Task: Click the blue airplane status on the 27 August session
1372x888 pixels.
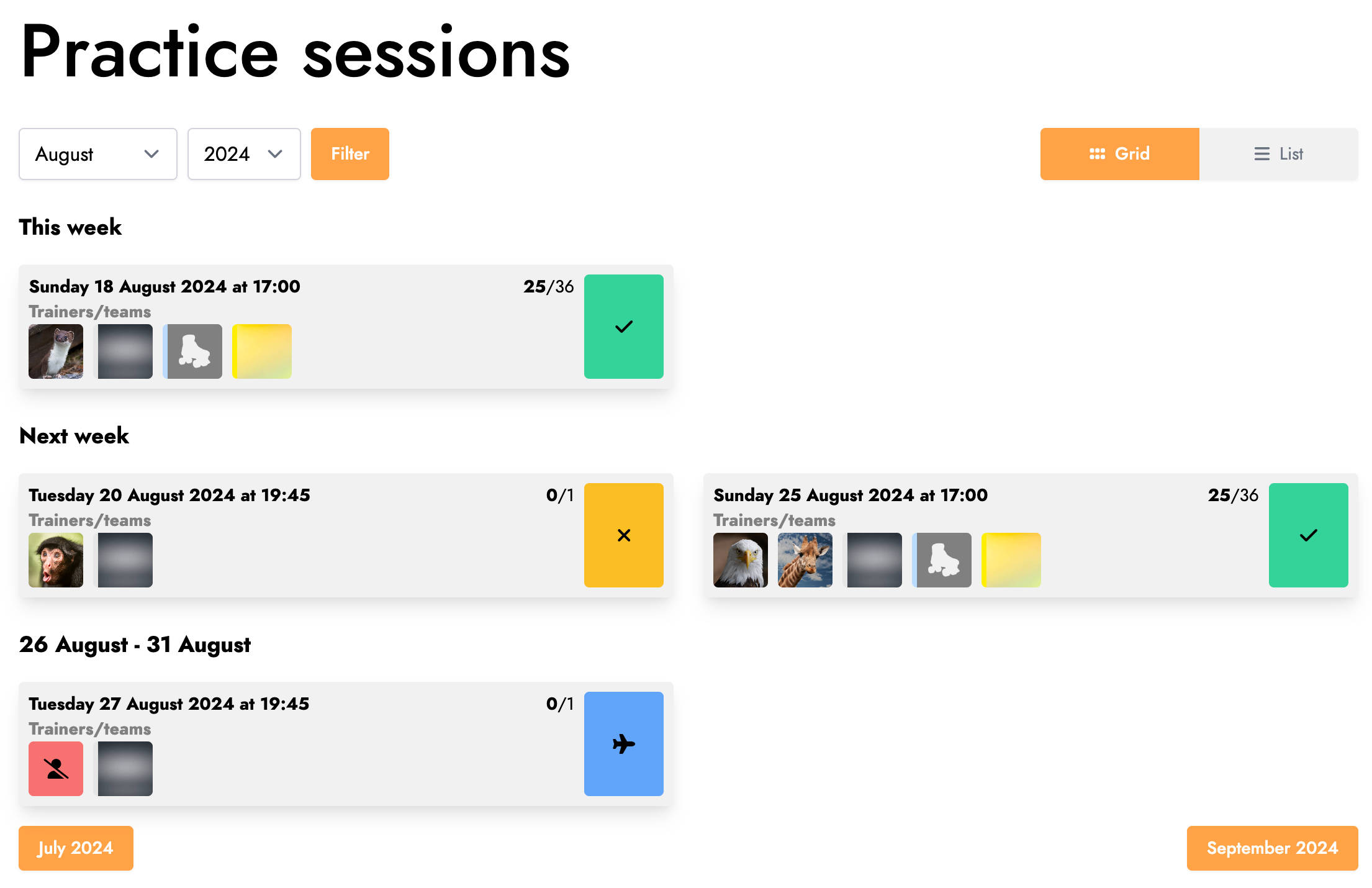Action: [623, 744]
